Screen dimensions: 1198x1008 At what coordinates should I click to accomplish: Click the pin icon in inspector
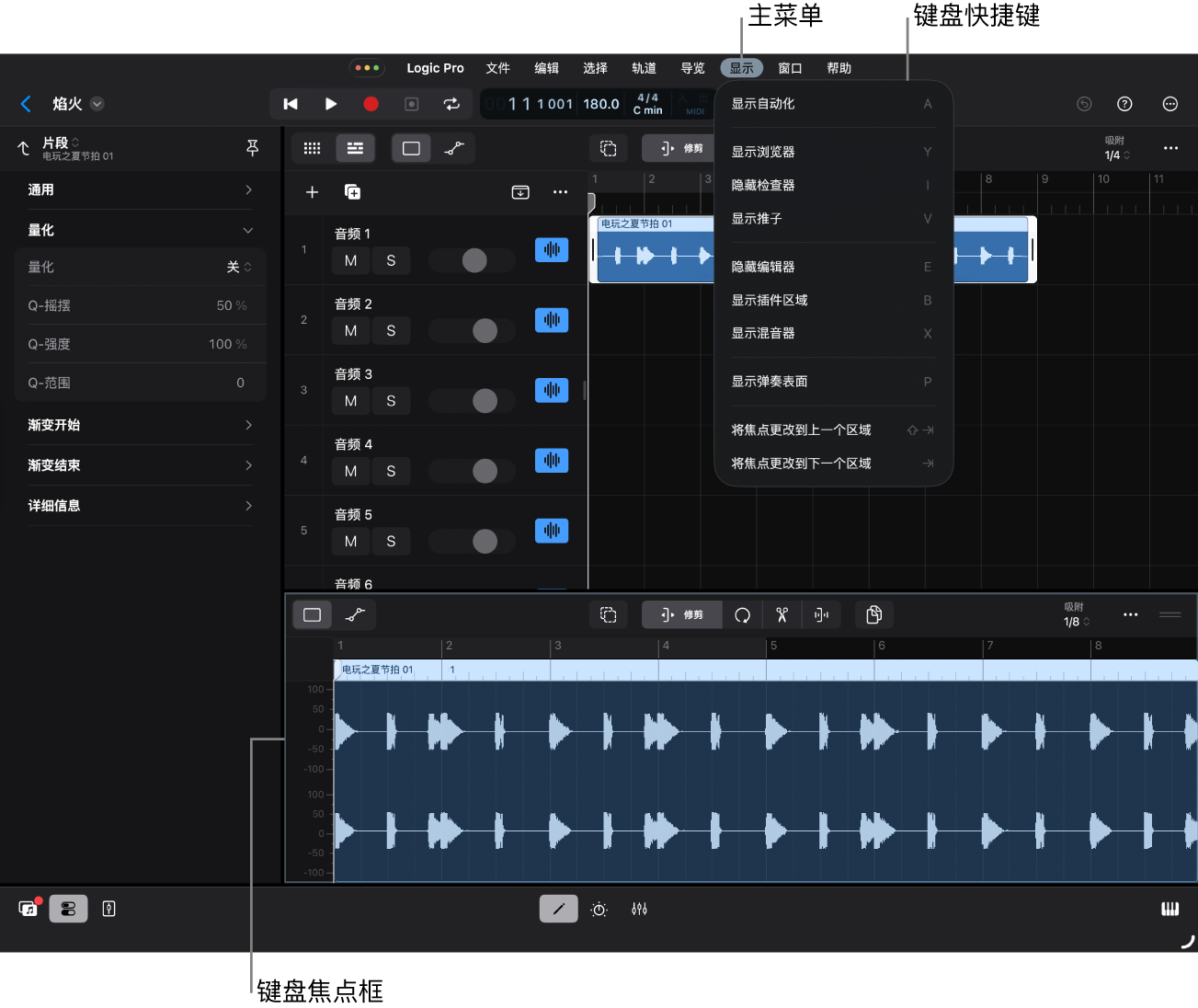253,148
